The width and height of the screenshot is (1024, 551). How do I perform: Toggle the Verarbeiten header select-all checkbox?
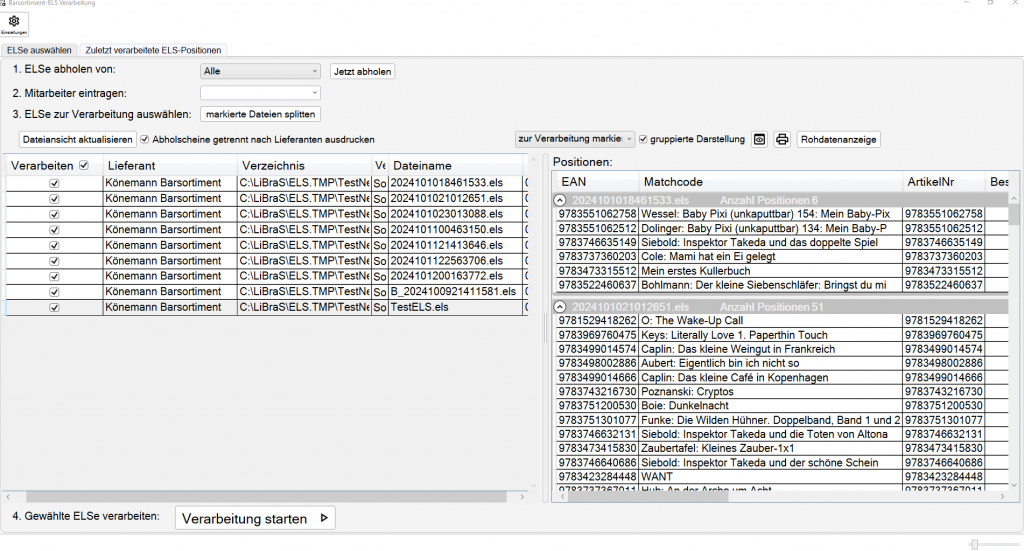click(x=84, y=165)
